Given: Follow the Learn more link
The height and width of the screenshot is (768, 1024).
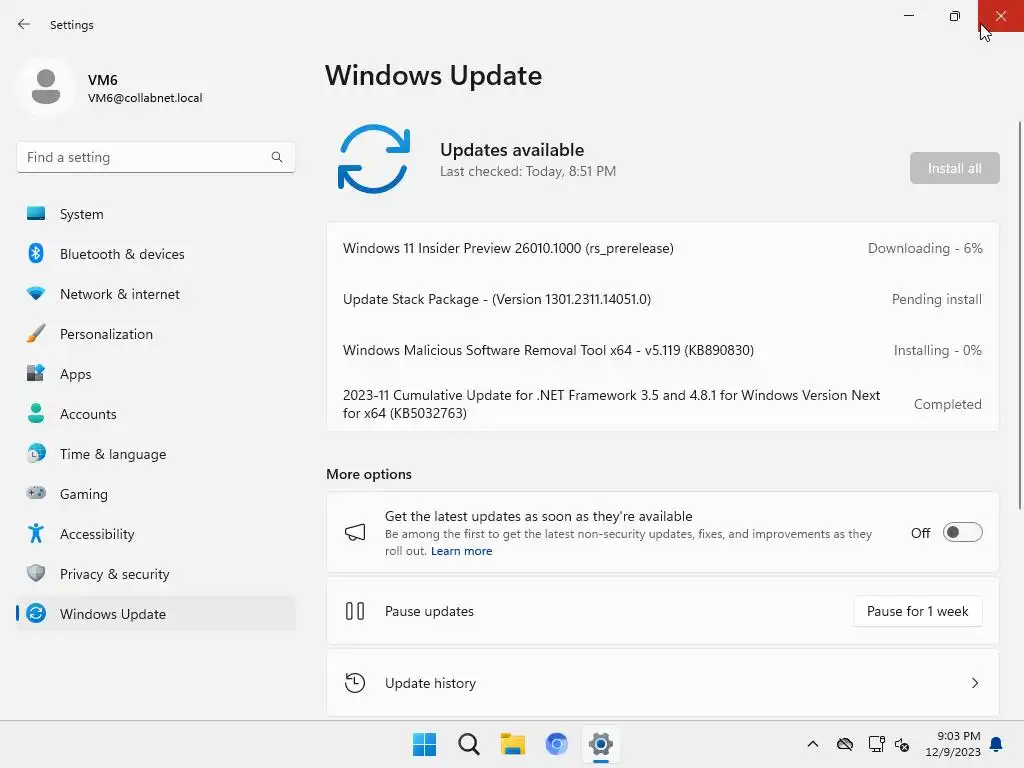Looking at the screenshot, I should [461, 551].
